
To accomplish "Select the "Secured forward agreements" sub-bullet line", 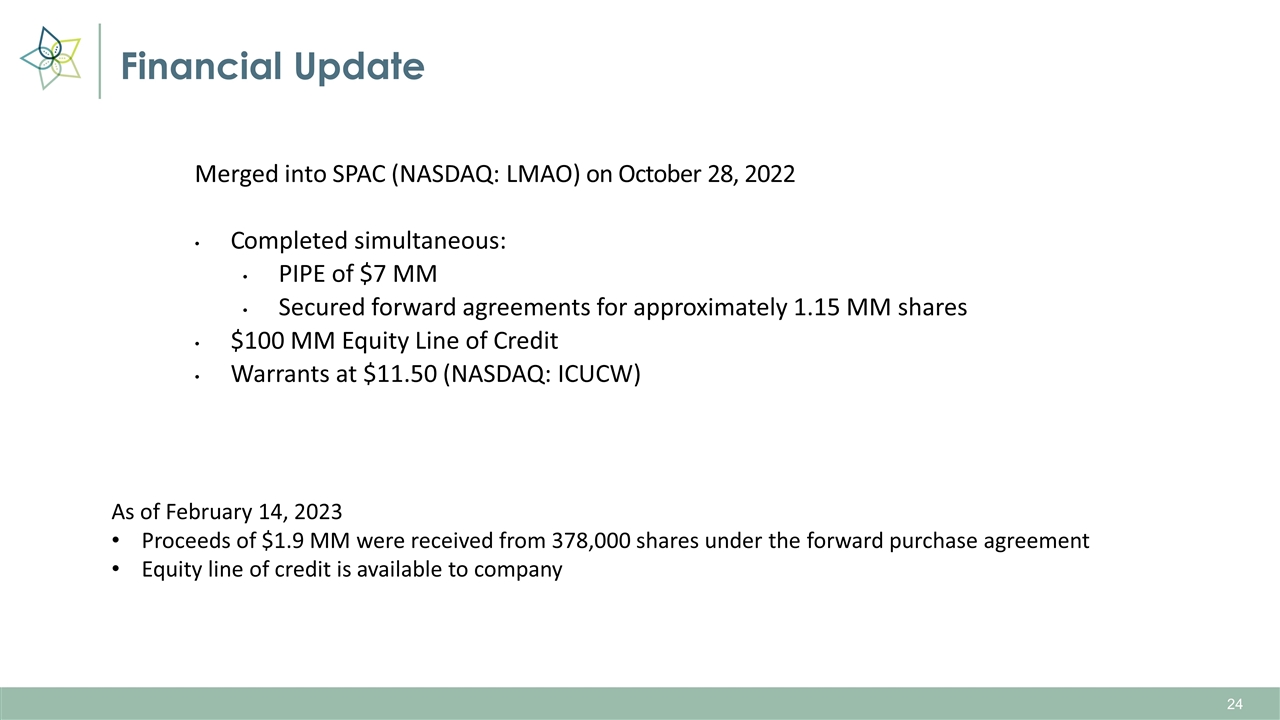I will (622, 307).
